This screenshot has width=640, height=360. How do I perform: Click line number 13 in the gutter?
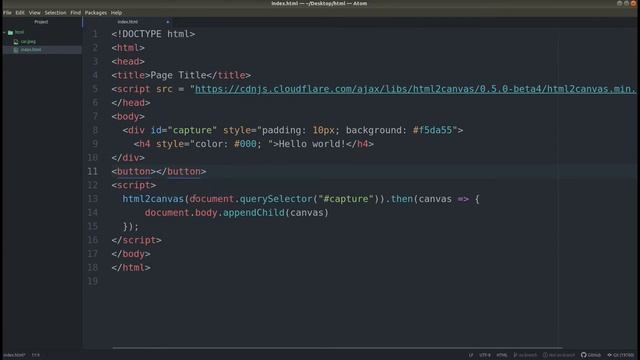coord(93,199)
